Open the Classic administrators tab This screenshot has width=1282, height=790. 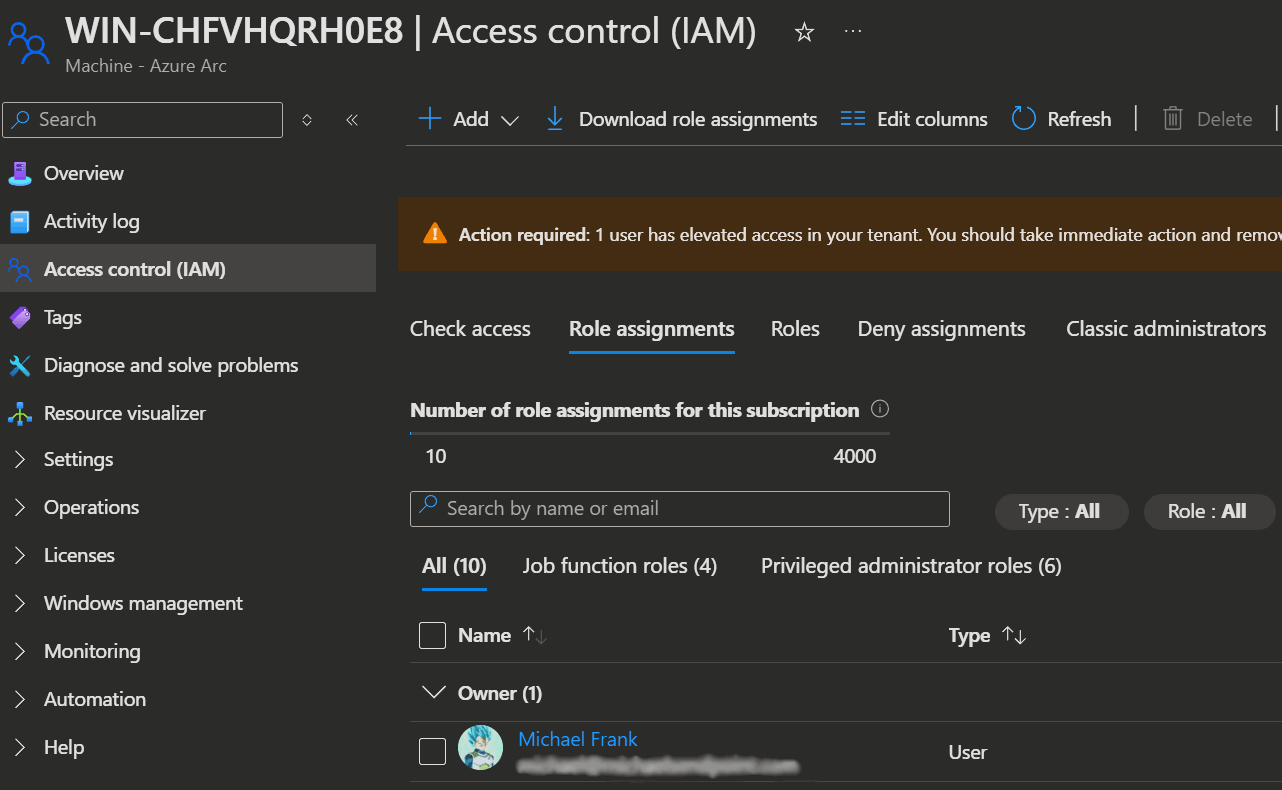tap(1166, 328)
